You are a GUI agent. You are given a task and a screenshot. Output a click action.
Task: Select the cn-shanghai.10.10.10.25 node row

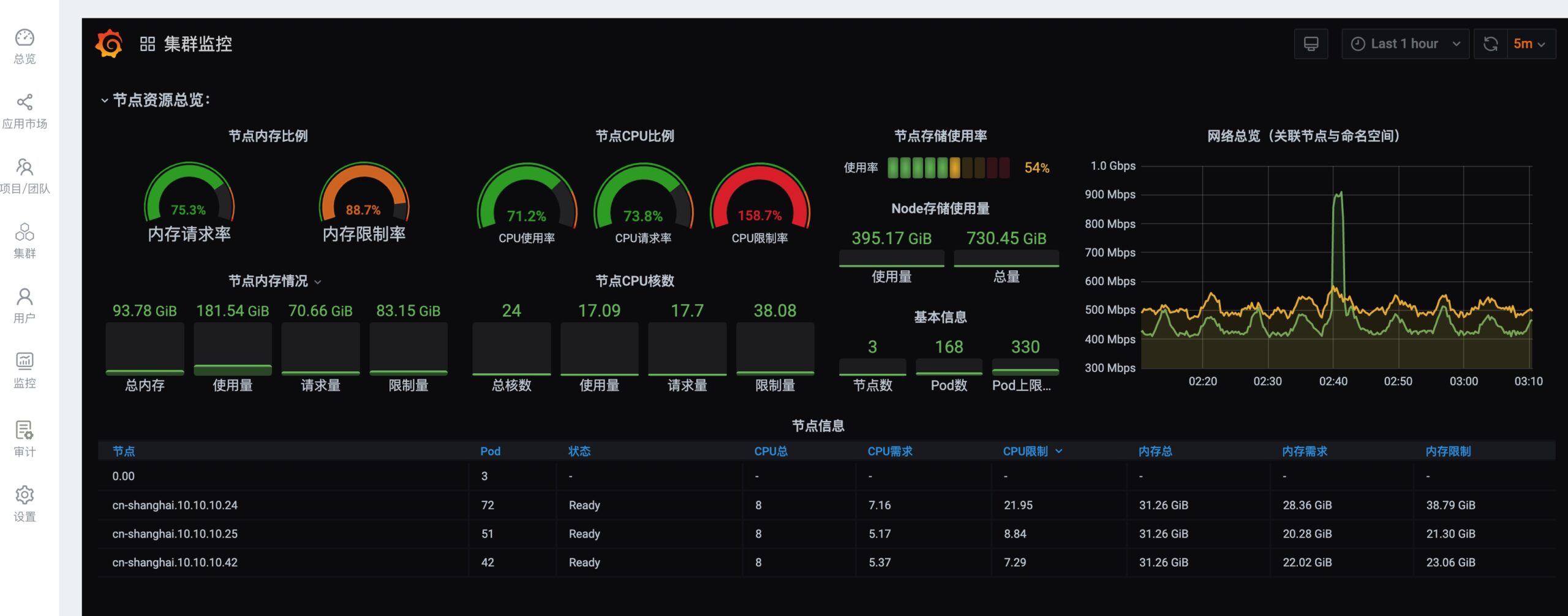pyautogui.click(x=826, y=534)
